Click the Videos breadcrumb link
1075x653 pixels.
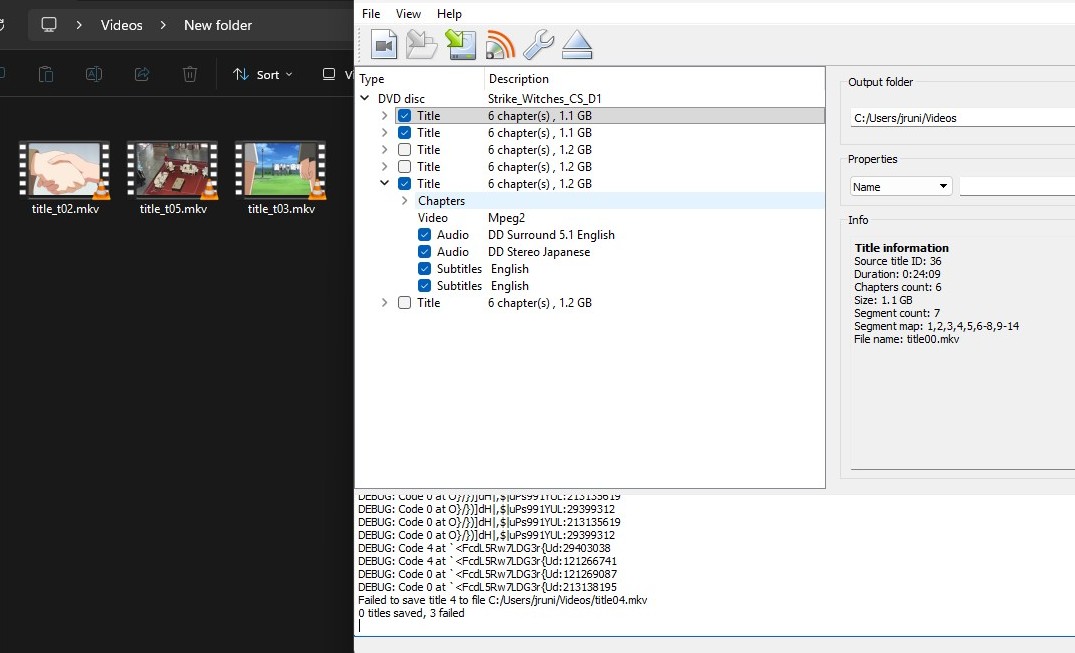[121, 25]
